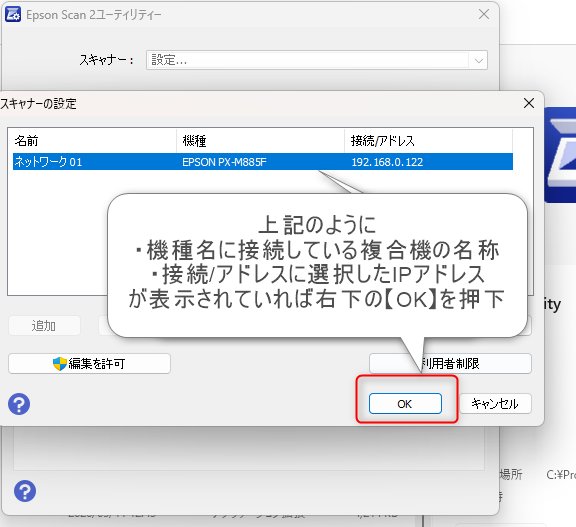Click the キャンセル button
This screenshot has height=527, width=576.
[x=495, y=404]
